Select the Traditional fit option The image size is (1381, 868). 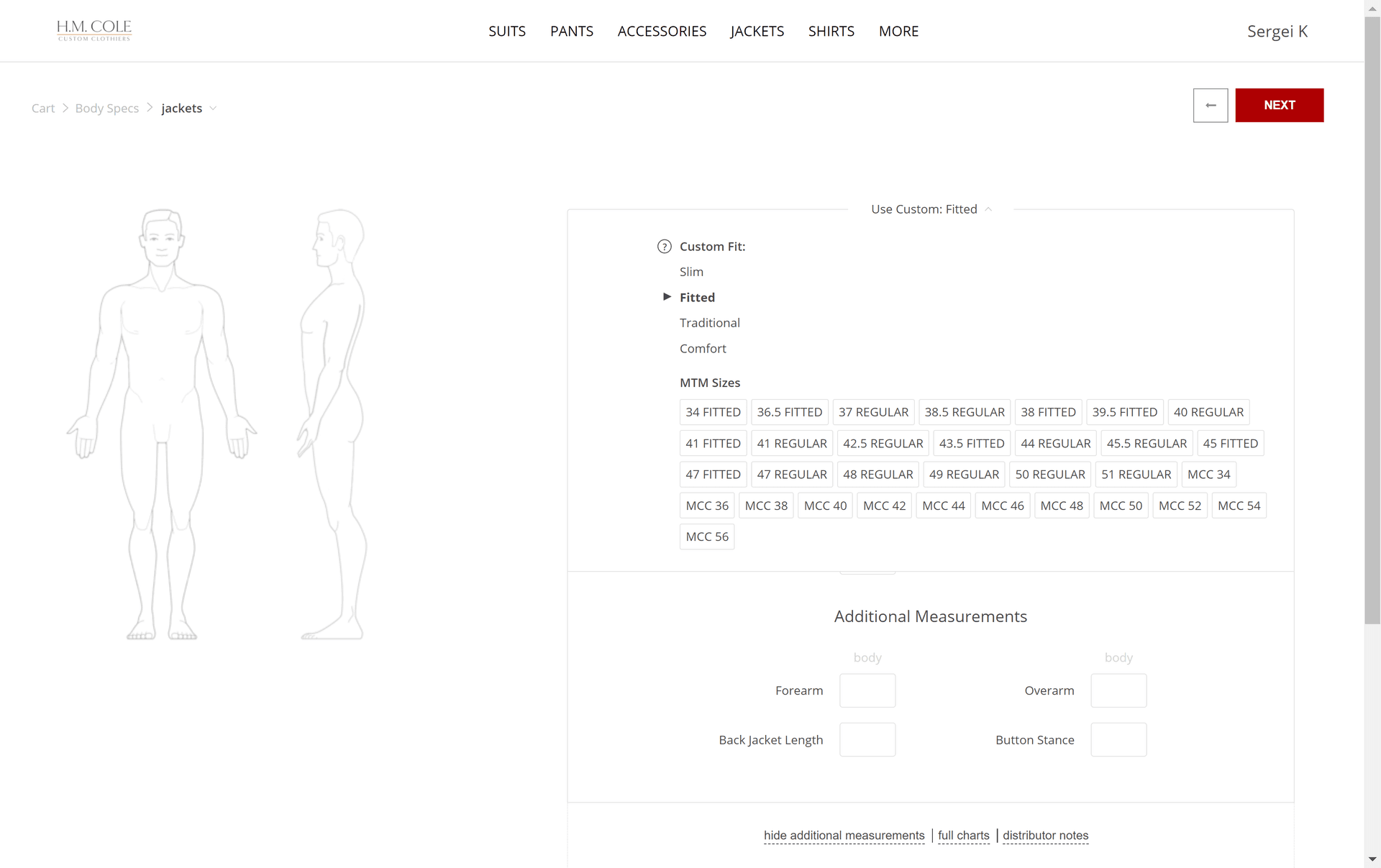[x=710, y=322]
